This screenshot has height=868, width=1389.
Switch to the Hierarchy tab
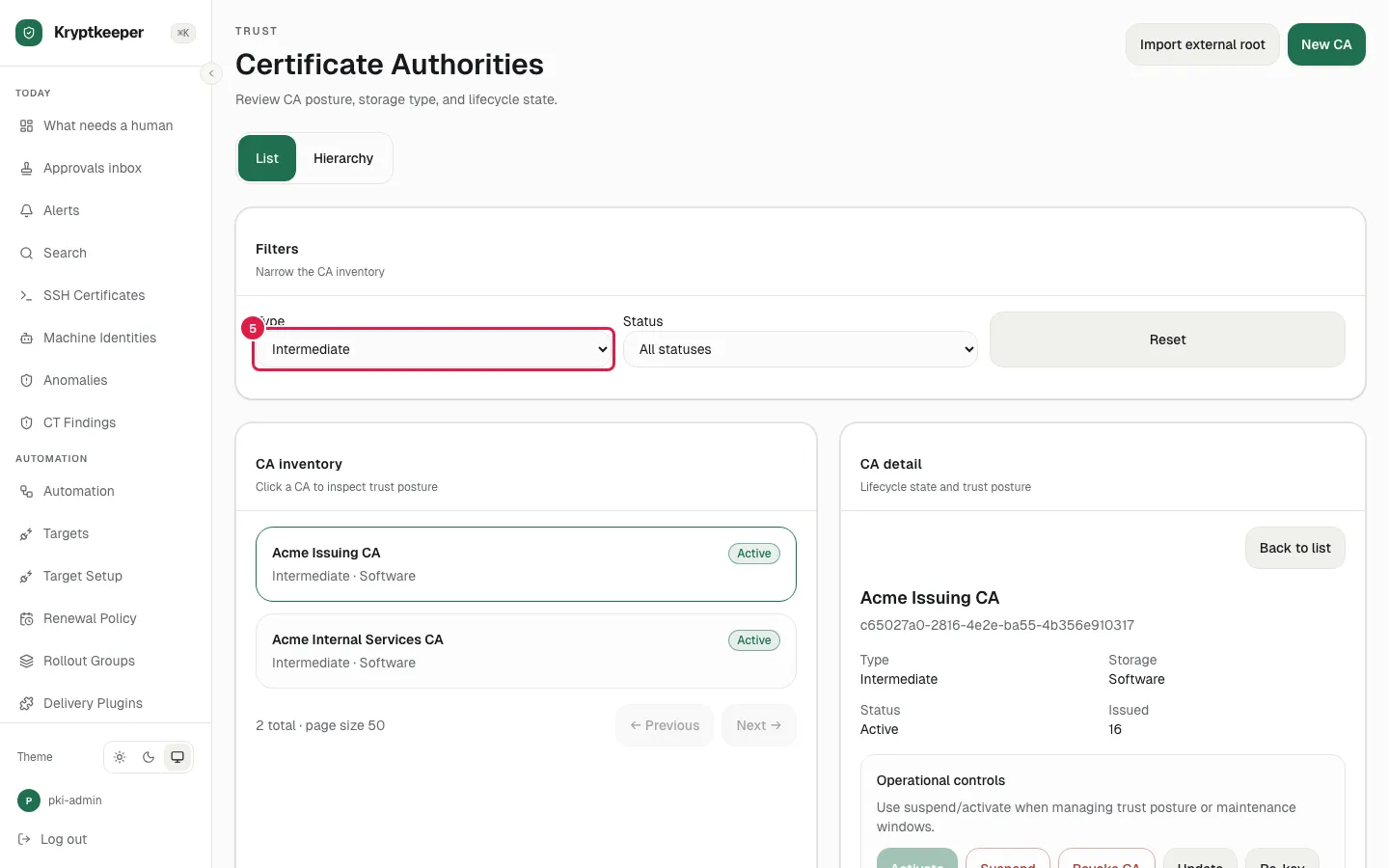343,158
